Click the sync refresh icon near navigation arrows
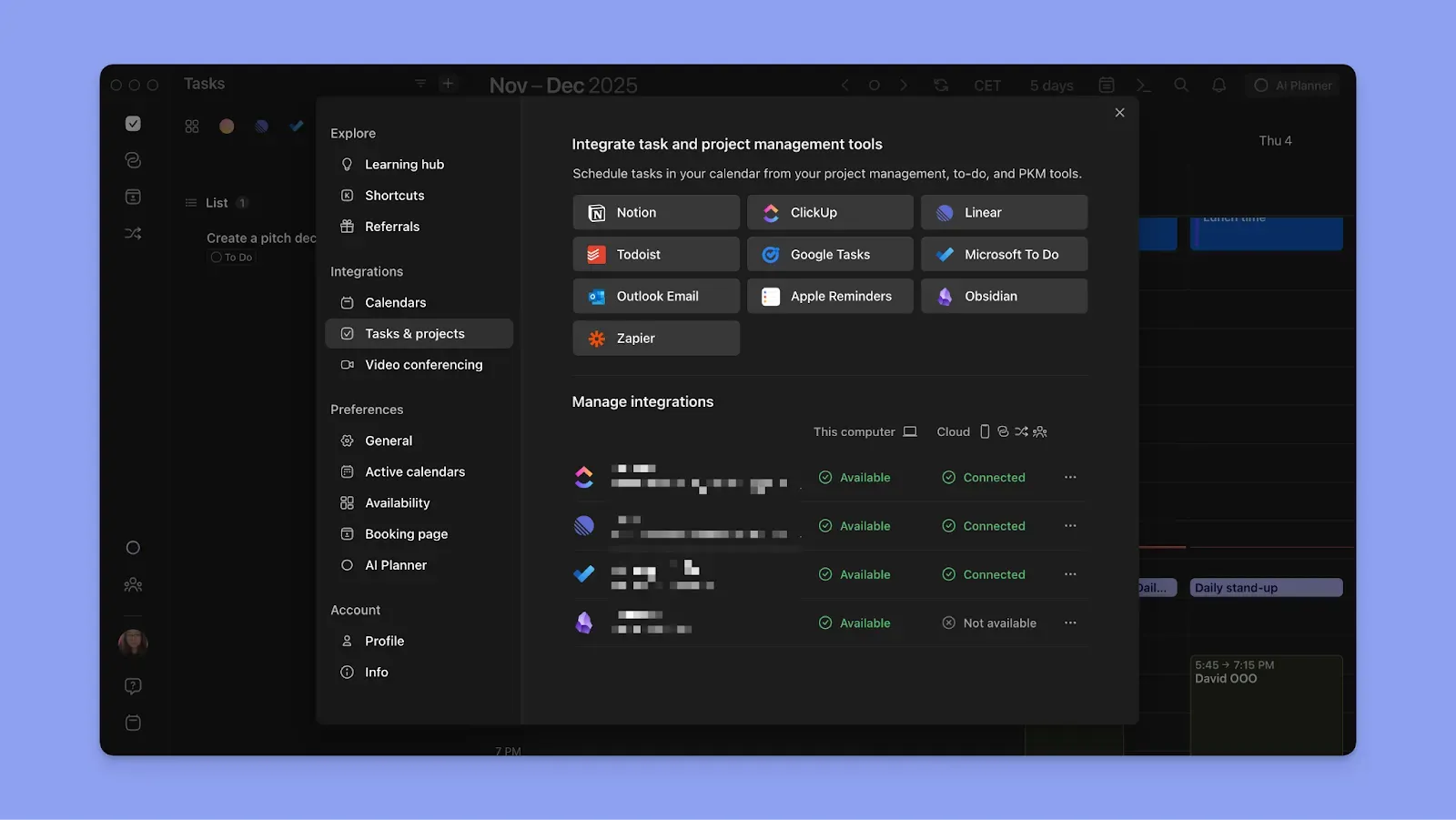The image size is (1456, 820). pos(941,85)
